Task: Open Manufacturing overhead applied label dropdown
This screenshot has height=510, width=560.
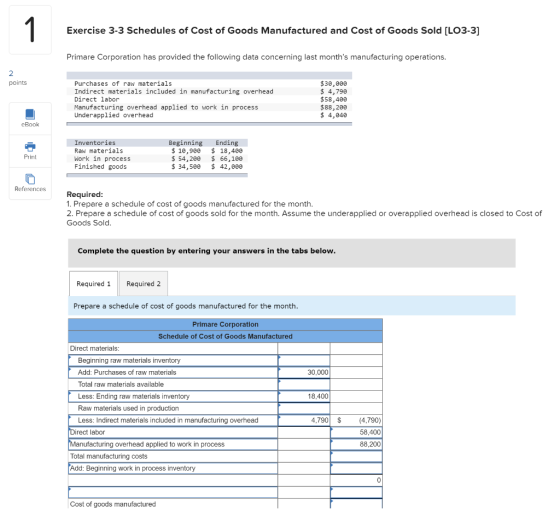Action: click(173, 444)
